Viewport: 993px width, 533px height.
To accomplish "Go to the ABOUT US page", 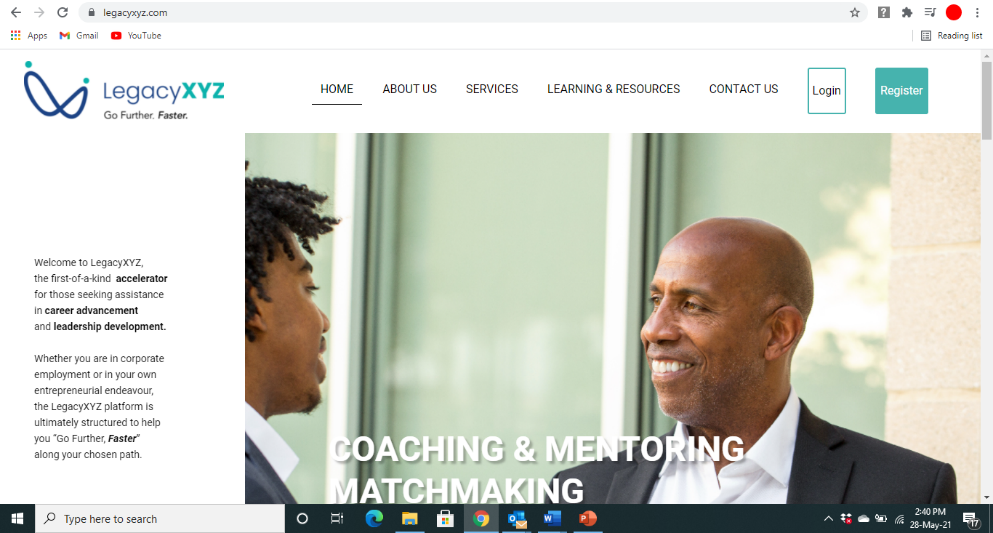I will [x=410, y=89].
